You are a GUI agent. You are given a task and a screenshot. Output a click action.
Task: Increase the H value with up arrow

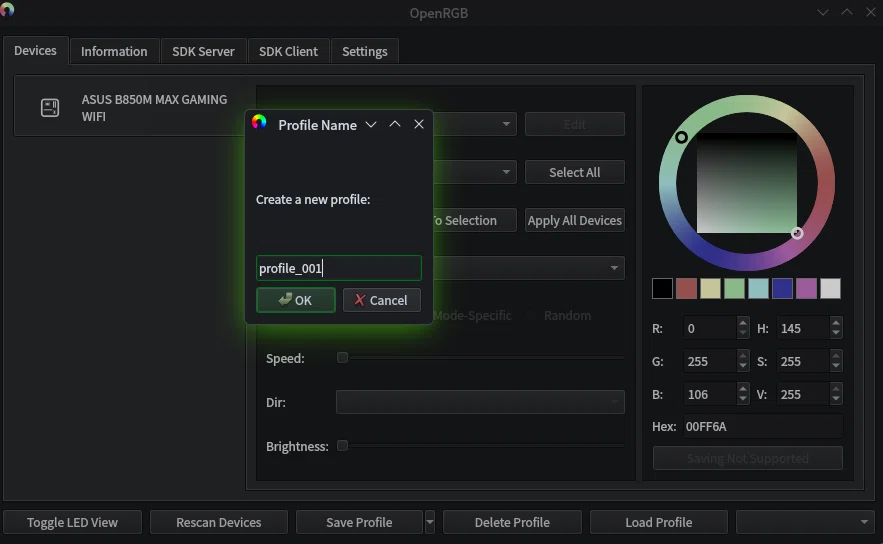click(x=836, y=323)
